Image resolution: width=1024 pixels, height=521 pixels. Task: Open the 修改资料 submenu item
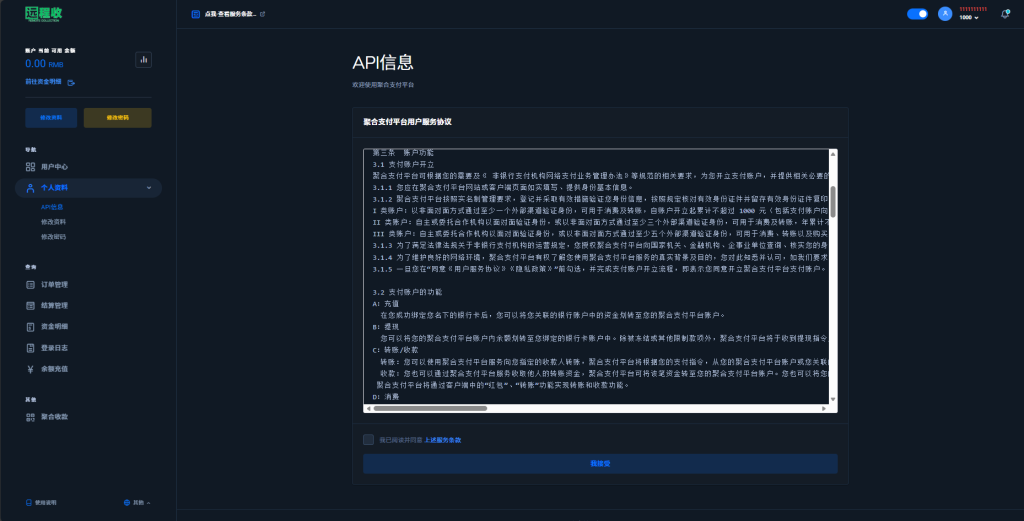pos(54,222)
